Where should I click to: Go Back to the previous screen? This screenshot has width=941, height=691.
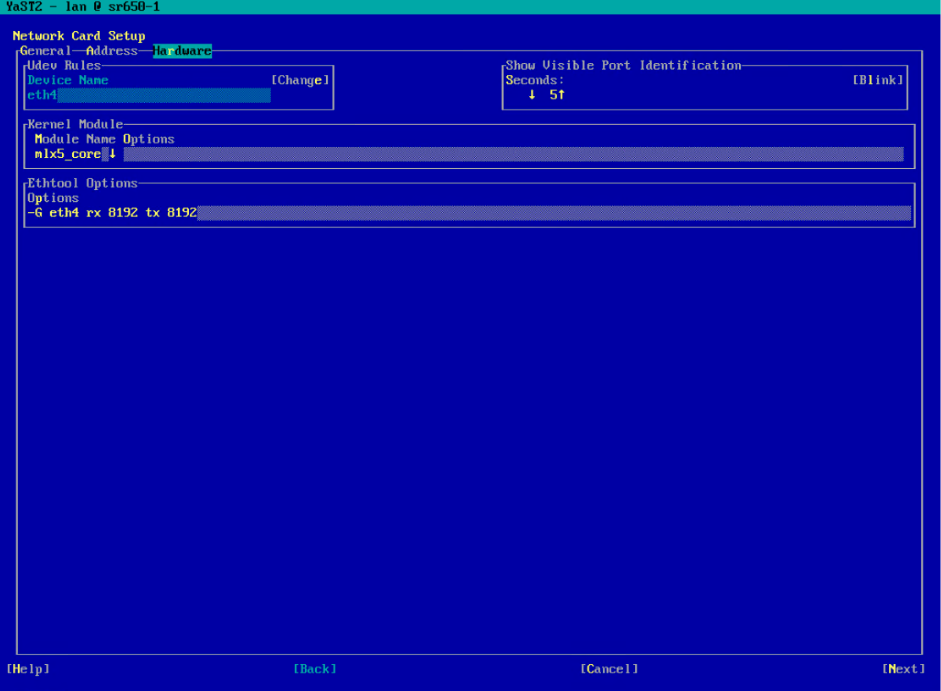click(315, 668)
